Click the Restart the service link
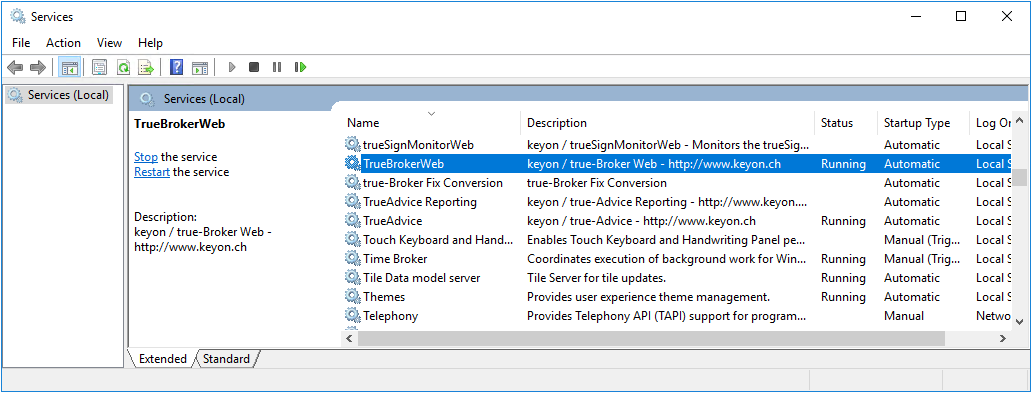This screenshot has height=393, width=1032. pyautogui.click(x=152, y=172)
